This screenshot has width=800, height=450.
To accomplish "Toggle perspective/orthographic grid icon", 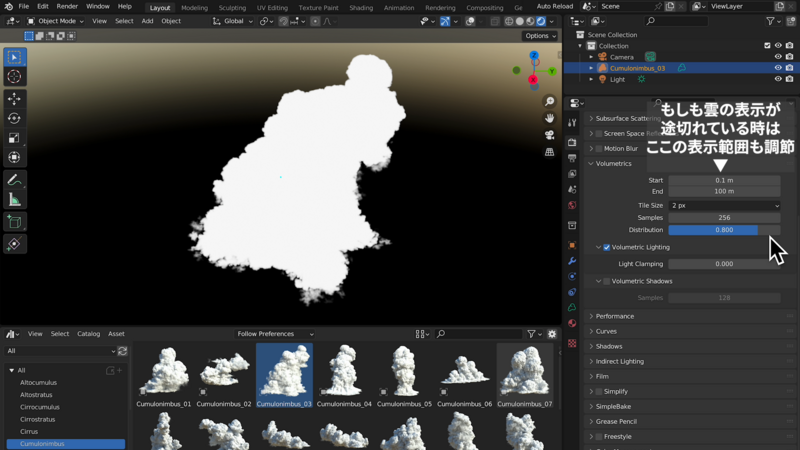I will 549,152.
